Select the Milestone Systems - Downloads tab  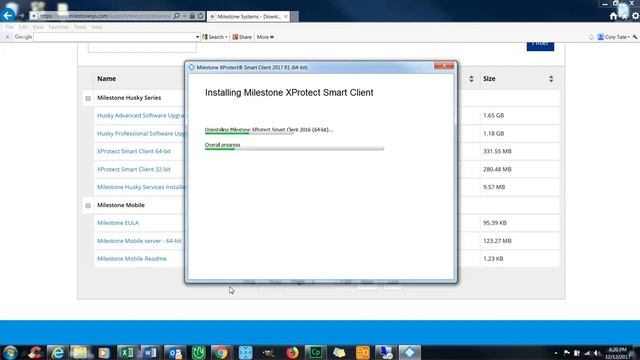(249, 16)
